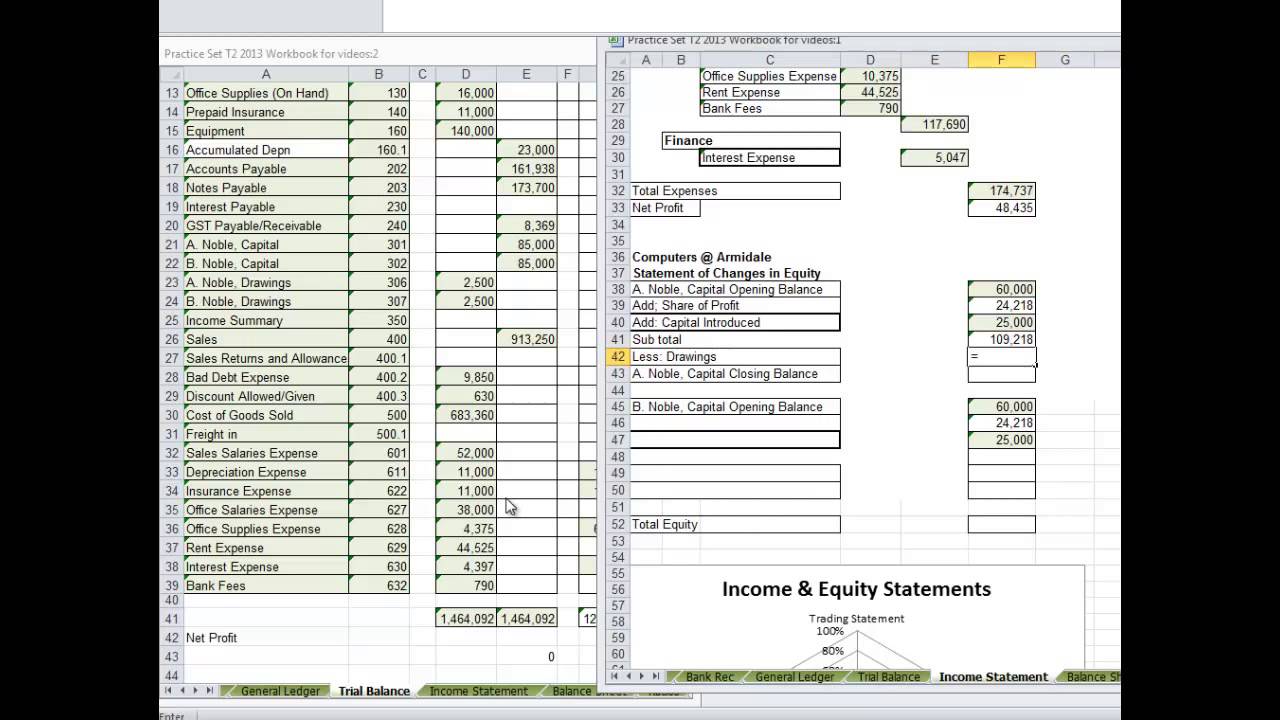Select empty Total Equity value cell F52
1280x720 pixels.
click(1001, 524)
